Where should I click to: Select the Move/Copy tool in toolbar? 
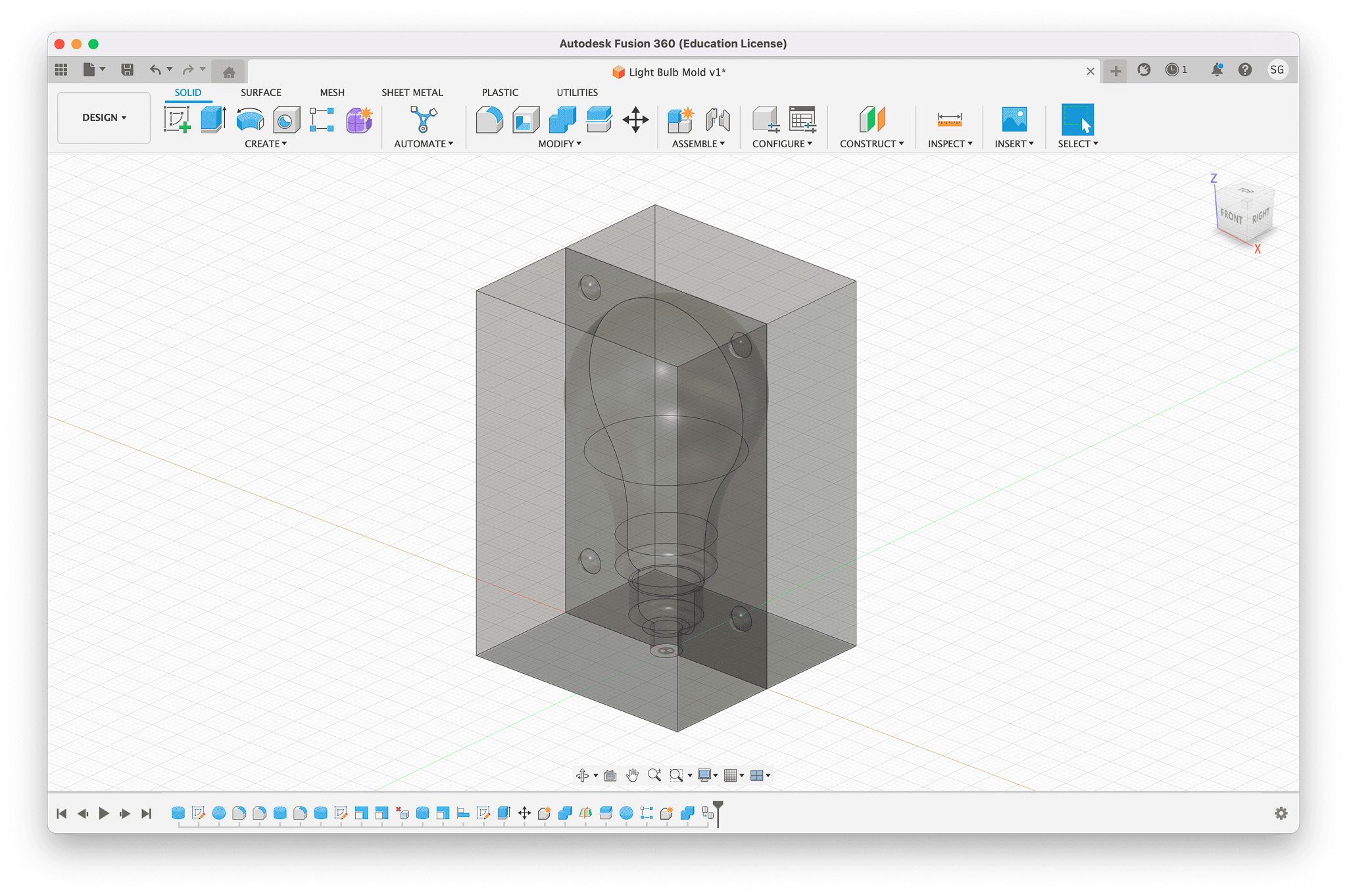635,120
